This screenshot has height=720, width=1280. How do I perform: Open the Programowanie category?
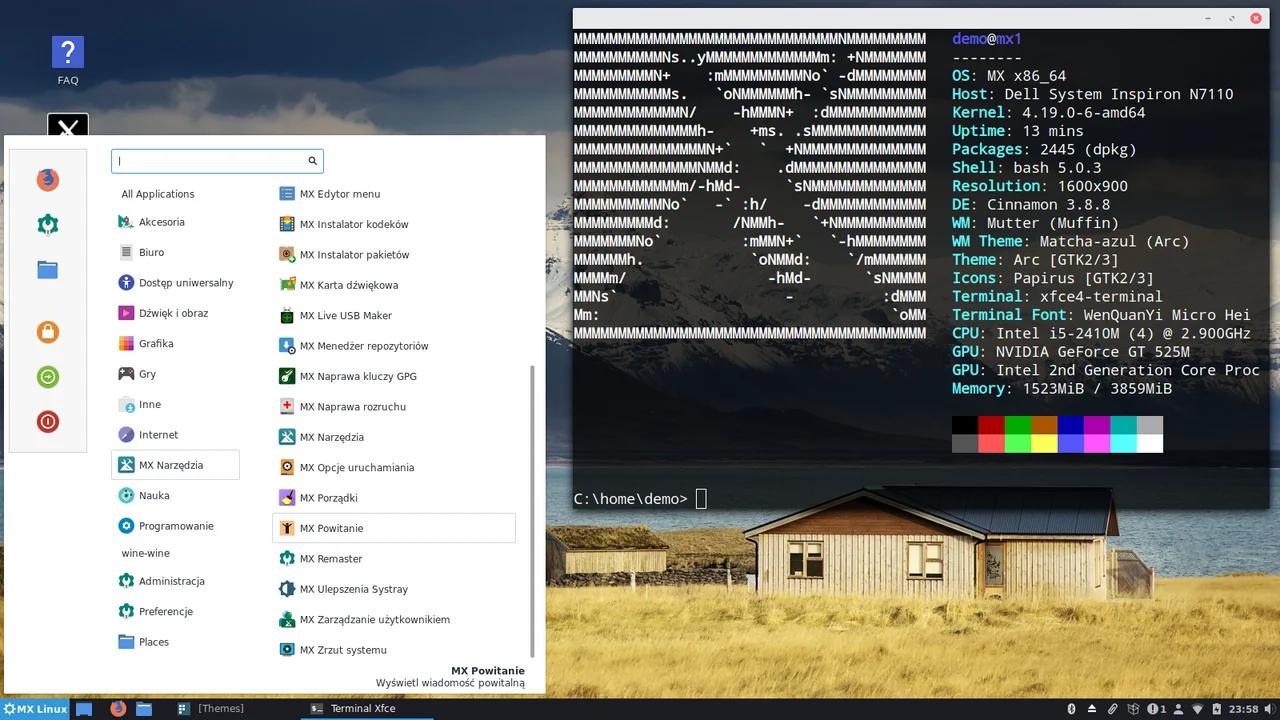point(175,526)
